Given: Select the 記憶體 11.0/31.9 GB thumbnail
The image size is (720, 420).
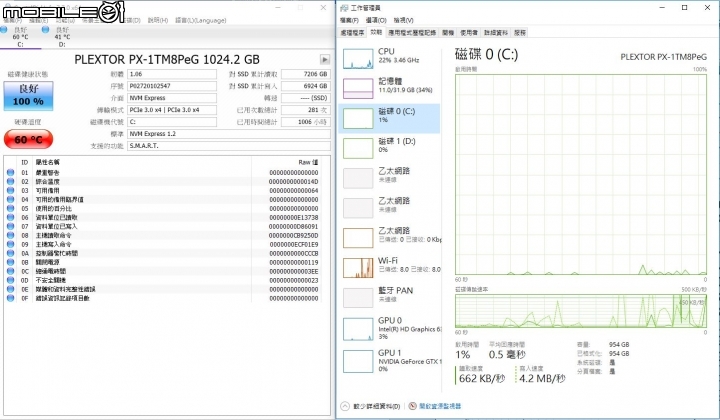Looking at the screenshot, I should coord(358,88).
